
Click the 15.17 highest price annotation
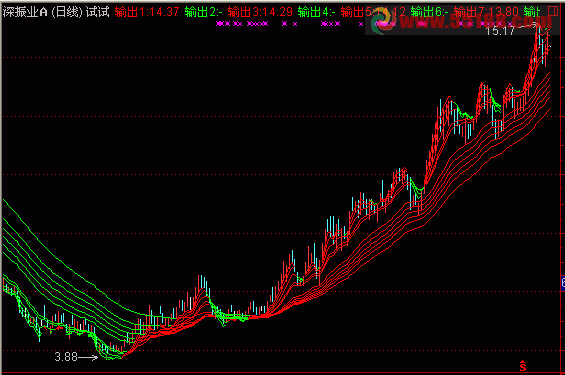pos(501,31)
